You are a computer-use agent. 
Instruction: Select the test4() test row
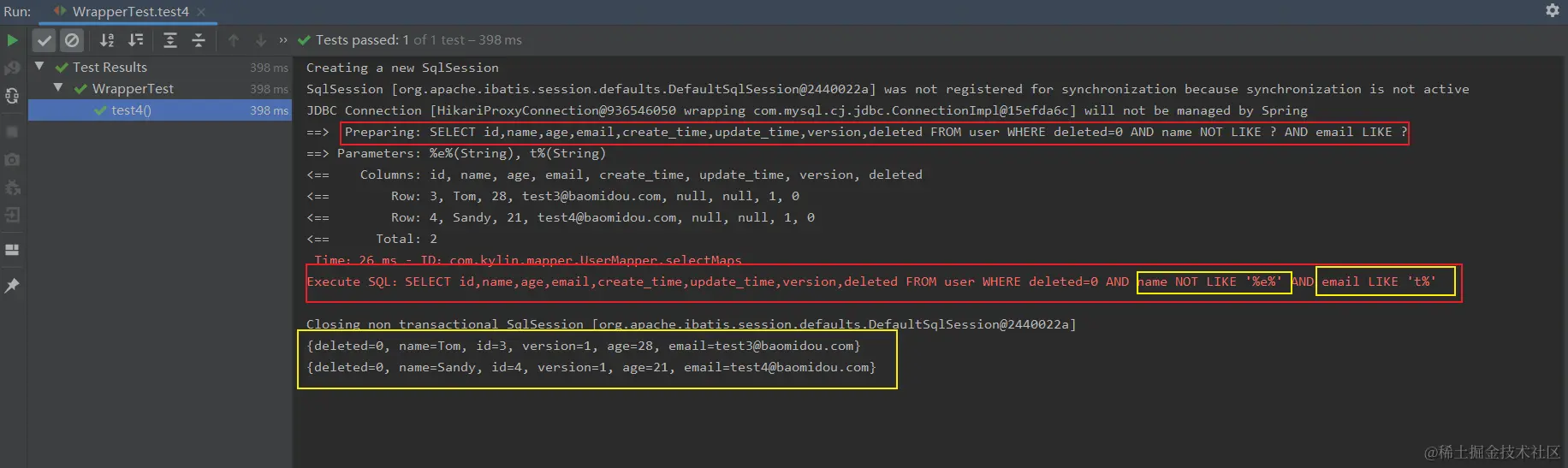160,110
